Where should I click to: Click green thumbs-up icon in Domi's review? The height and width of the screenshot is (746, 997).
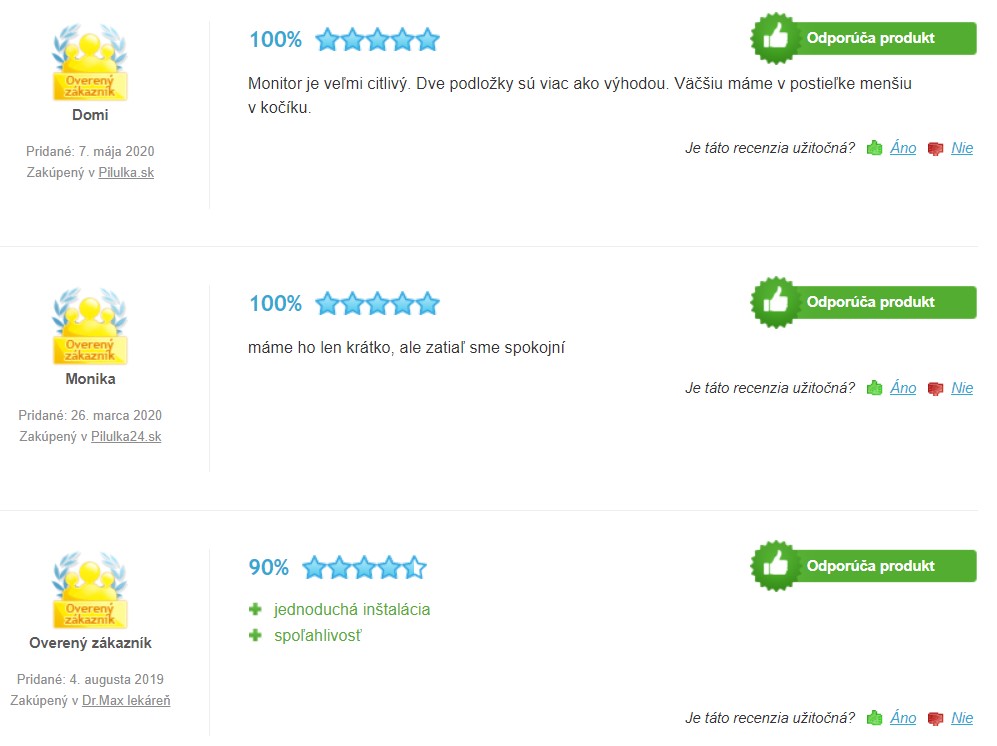[x=874, y=148]
